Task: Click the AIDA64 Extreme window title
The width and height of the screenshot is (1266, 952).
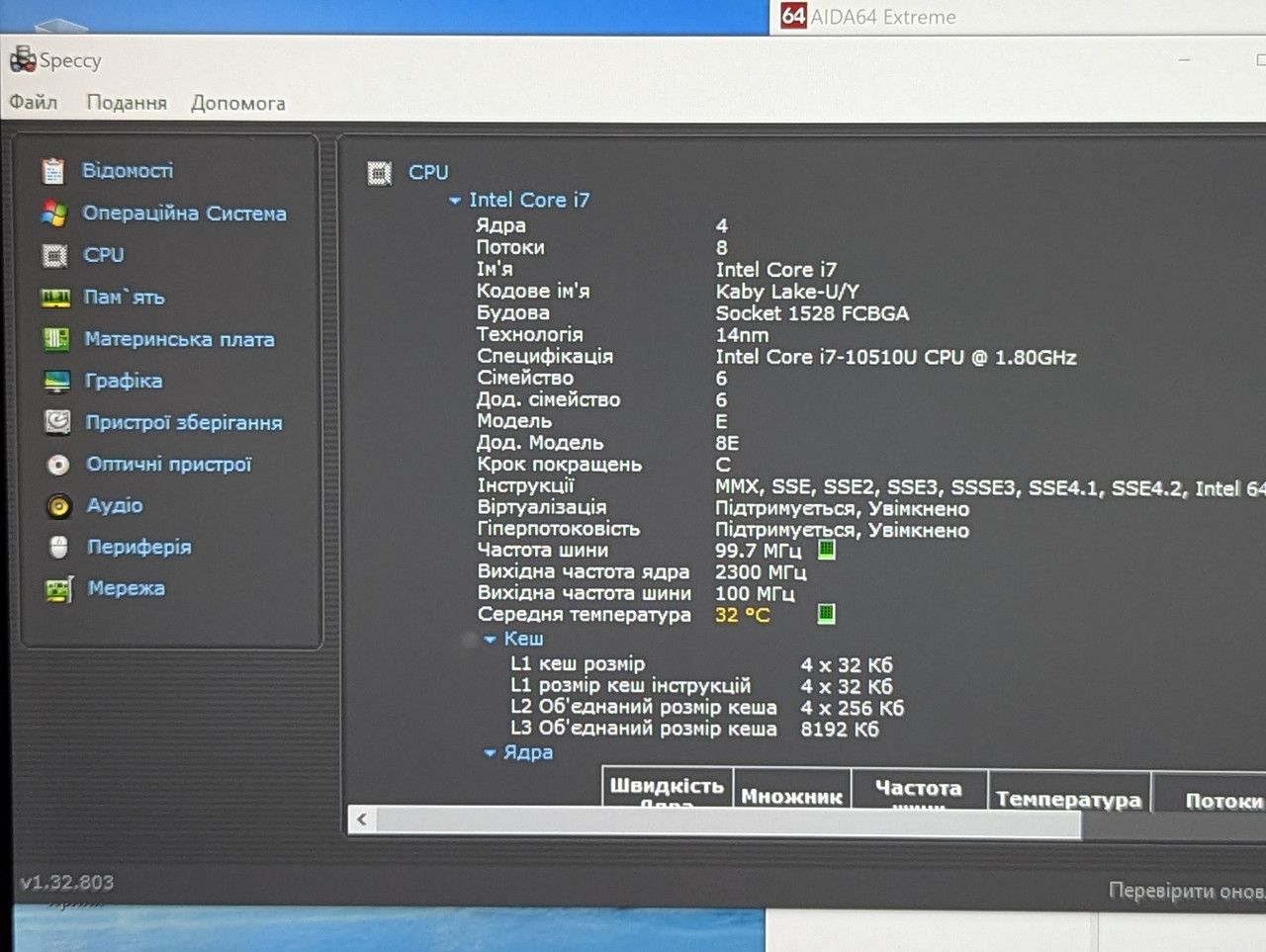Action: (883, 17)
